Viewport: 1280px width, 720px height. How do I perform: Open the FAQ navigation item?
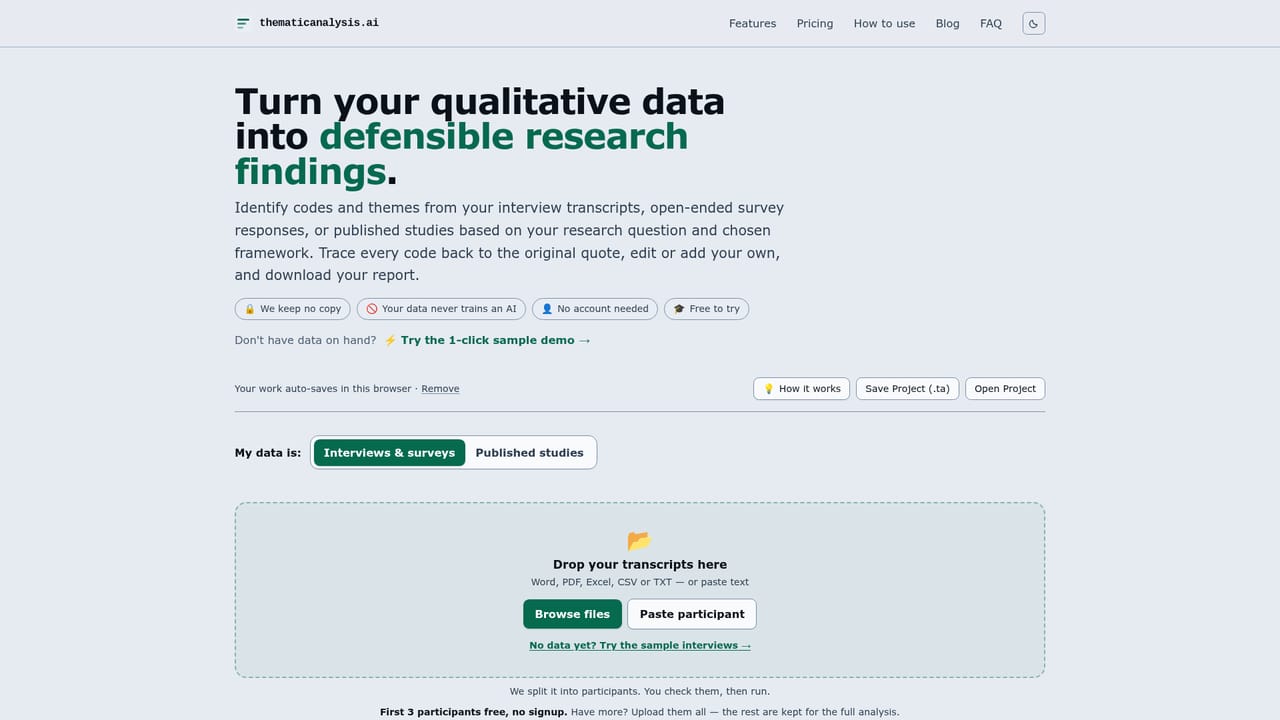[x=991, y=23]
